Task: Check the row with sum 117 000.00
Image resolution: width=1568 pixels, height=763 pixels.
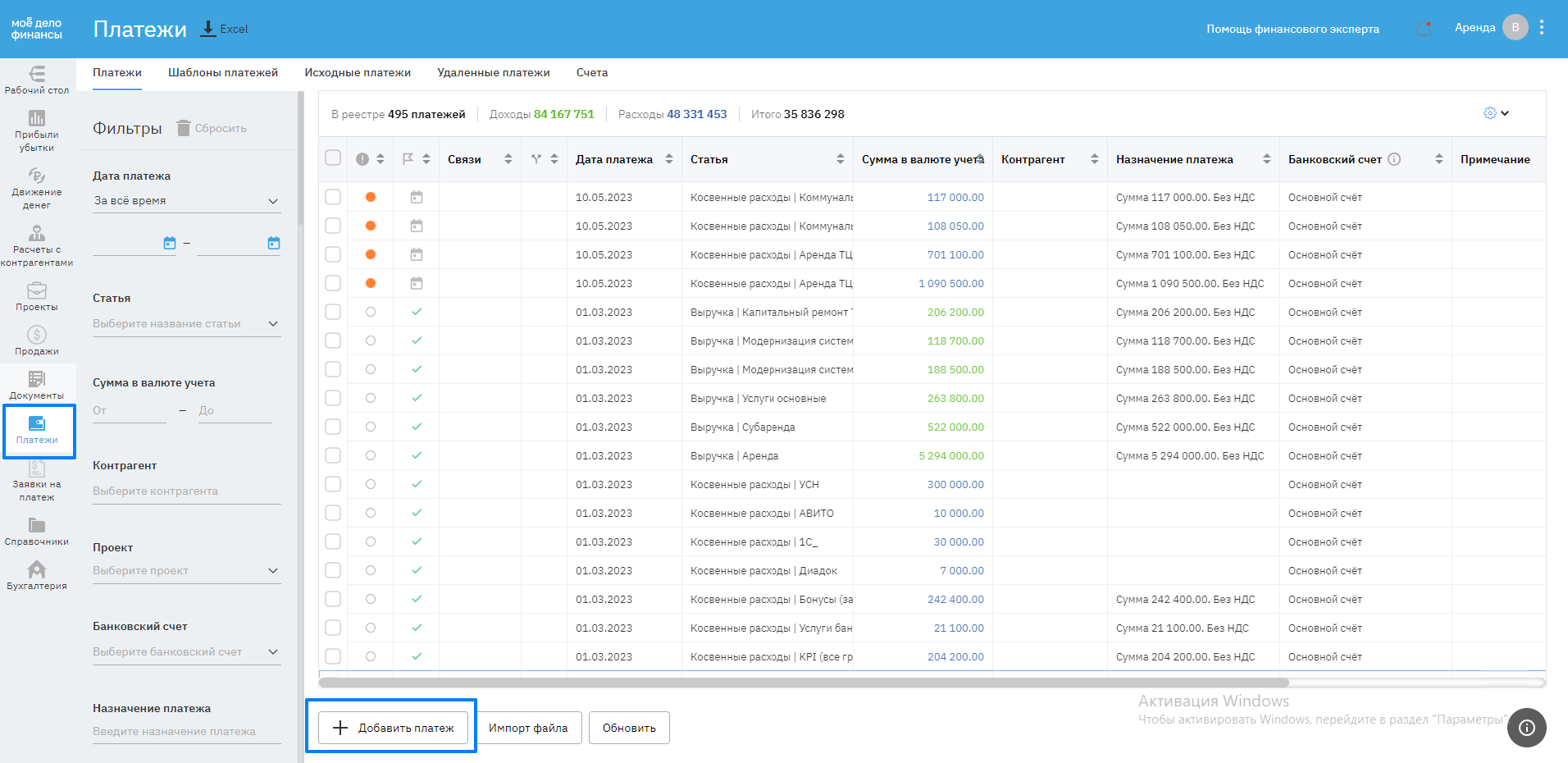Action: [333, 197]
